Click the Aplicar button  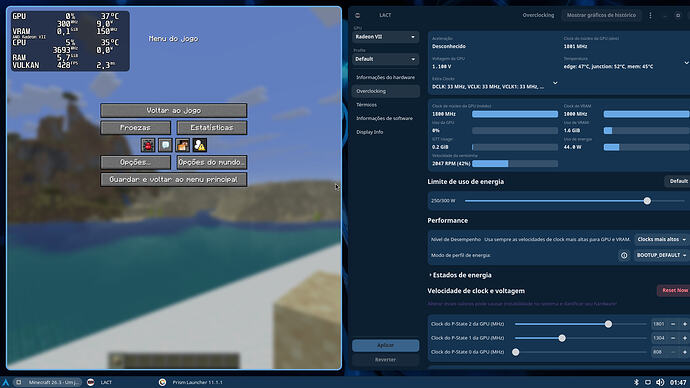point(385,345)
